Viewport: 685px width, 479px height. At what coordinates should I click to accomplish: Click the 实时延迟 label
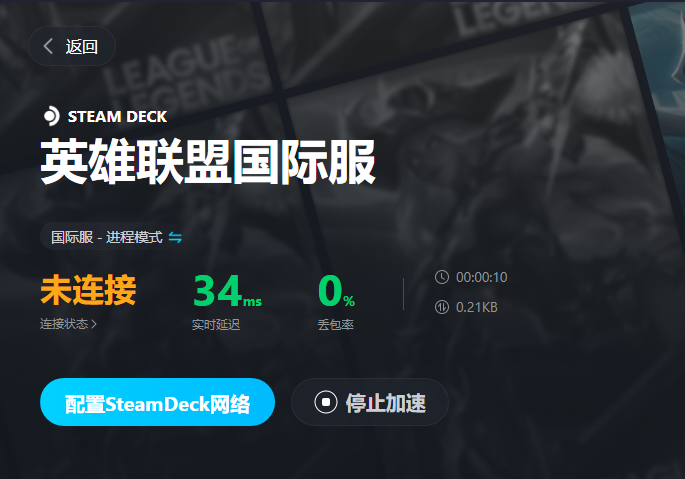(x=216, y=325)
